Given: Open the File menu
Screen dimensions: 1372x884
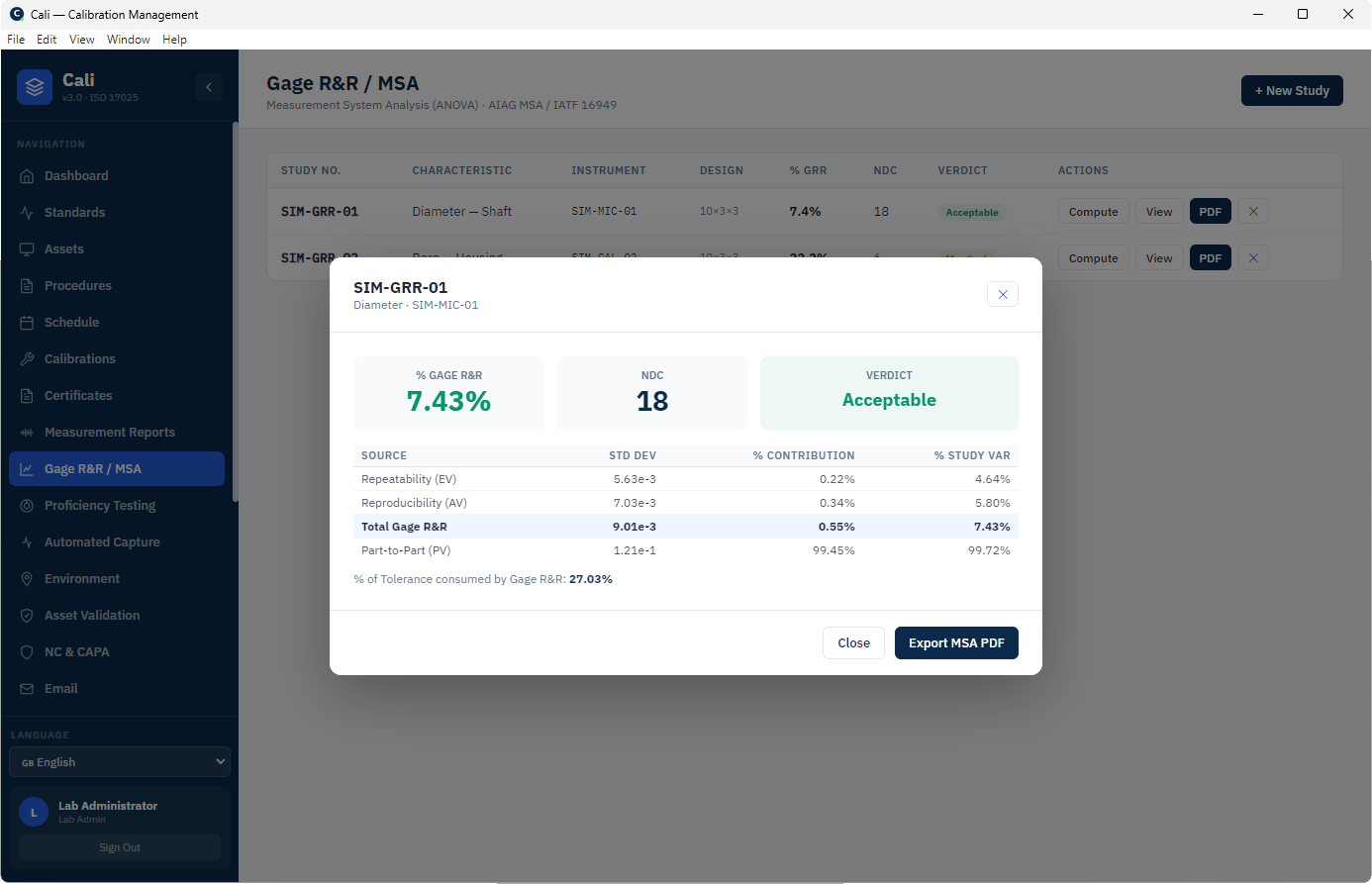Looking at the screenshot, I should coord(16,40).
